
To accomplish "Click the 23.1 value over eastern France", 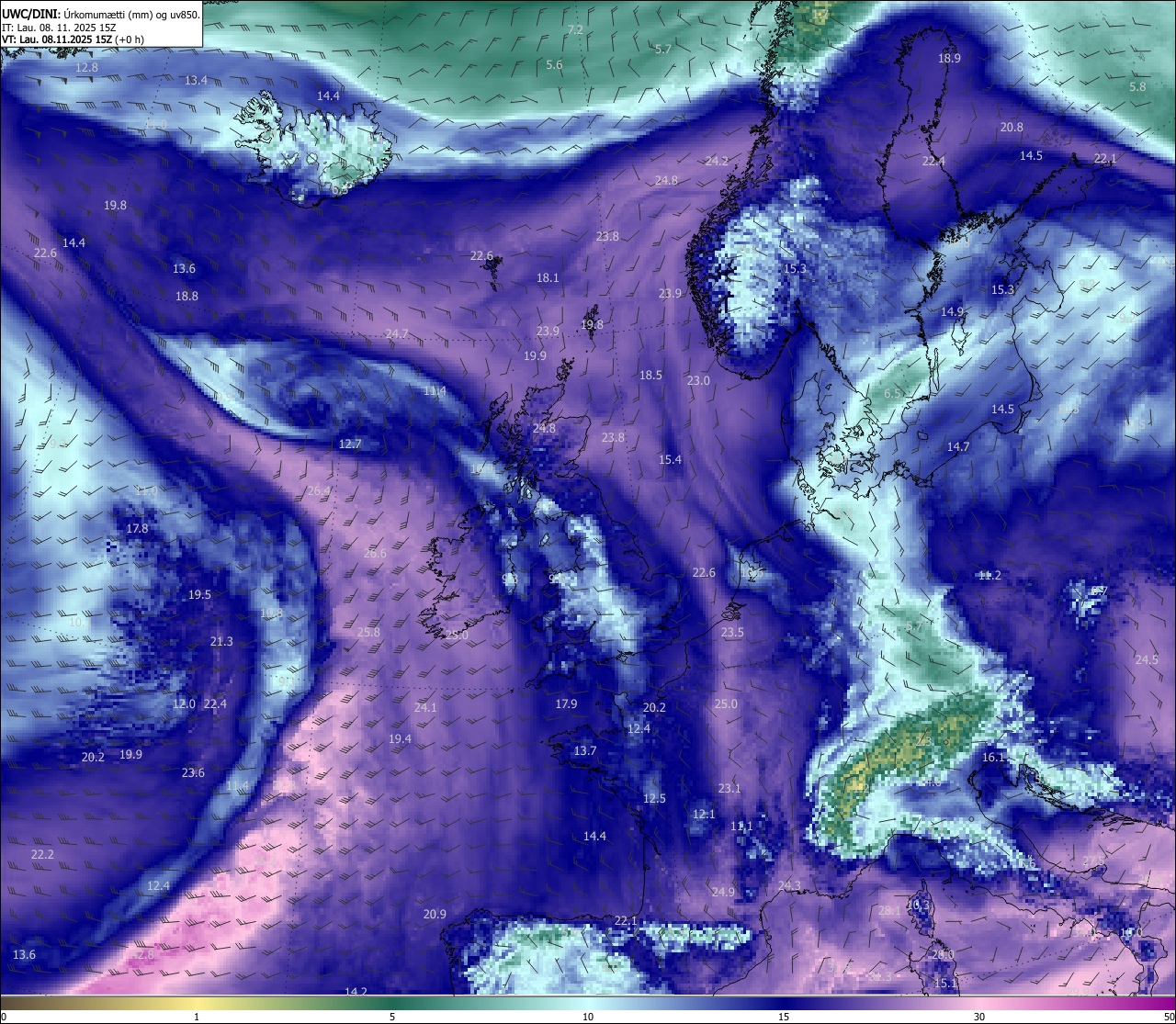I will 729,789.
